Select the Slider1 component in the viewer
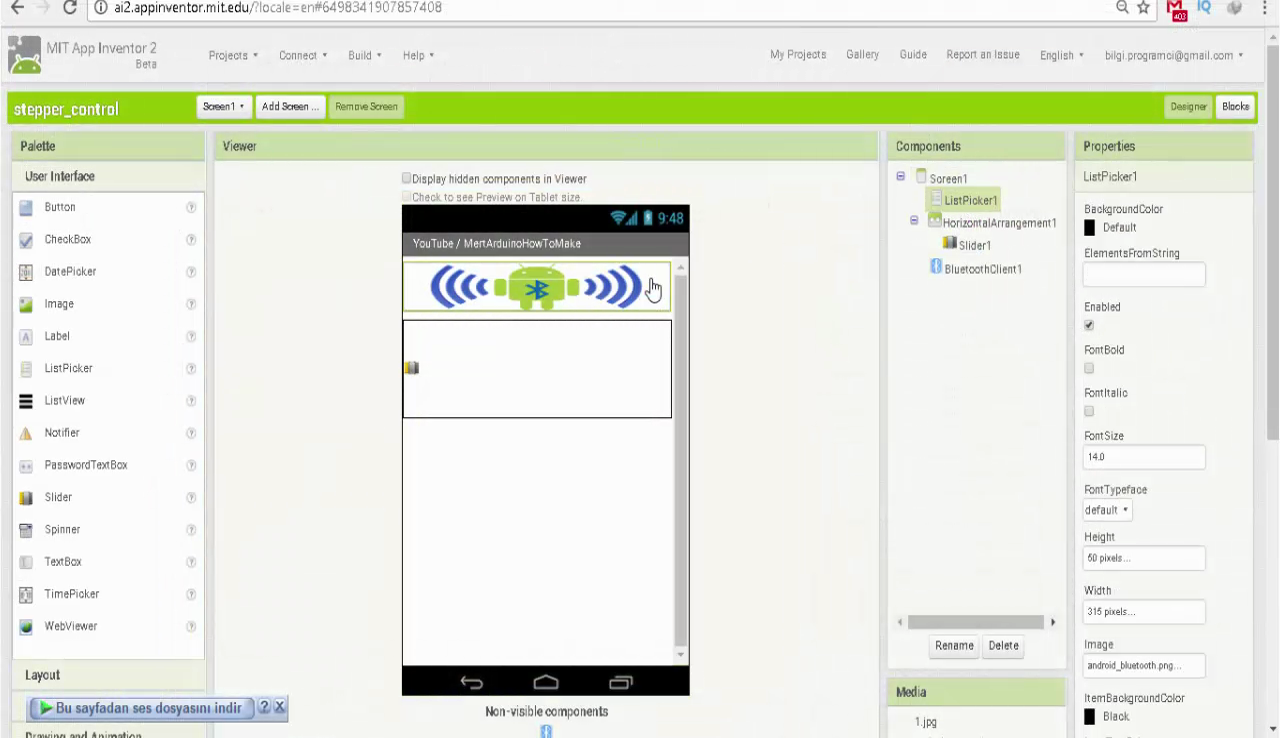This screenshot has height=738, width=1280. click(411, 368)
